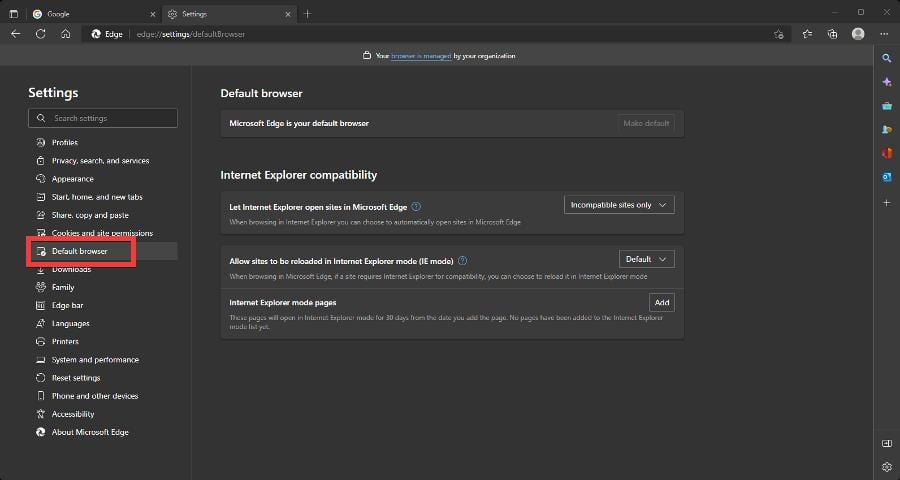This screenshot has width=900, height=480.
Task: Expand the IE mode Default dropdown
Action: click(646, 260)
